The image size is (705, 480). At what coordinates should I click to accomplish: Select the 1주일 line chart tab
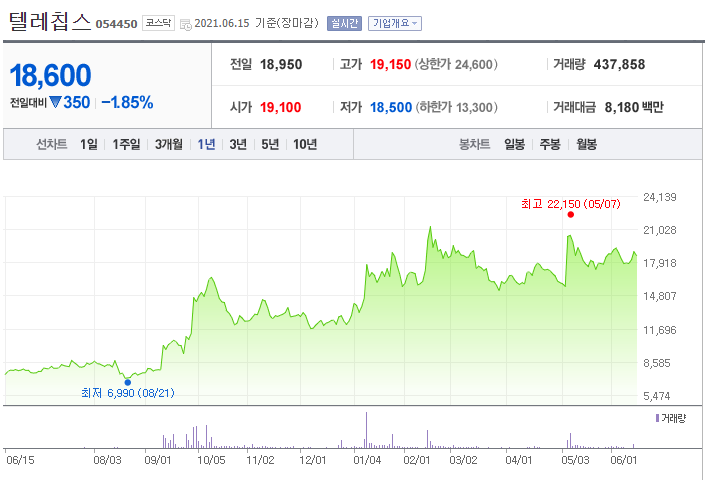pos(126,144)
